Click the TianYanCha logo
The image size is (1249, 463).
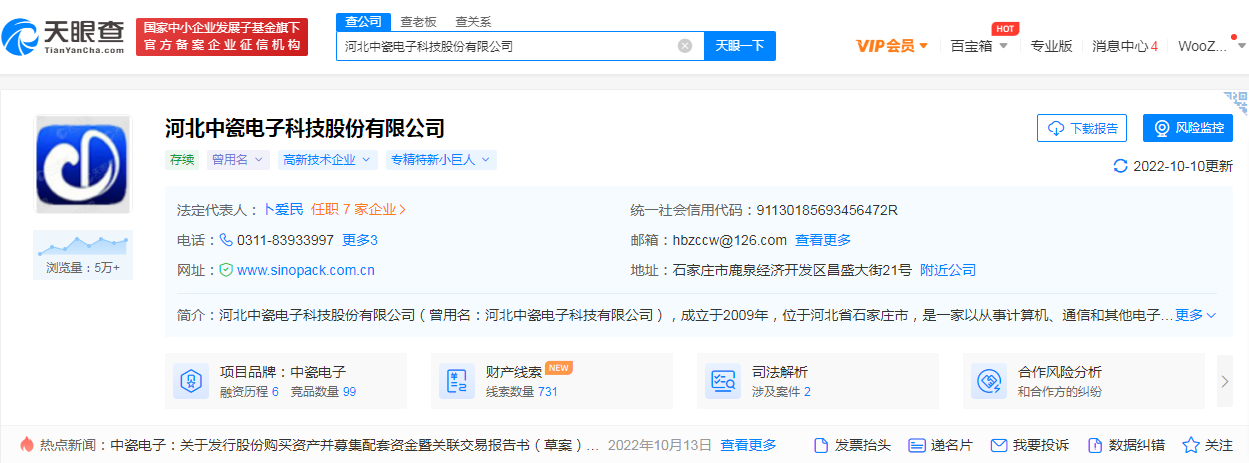click(x=63, y=37)
